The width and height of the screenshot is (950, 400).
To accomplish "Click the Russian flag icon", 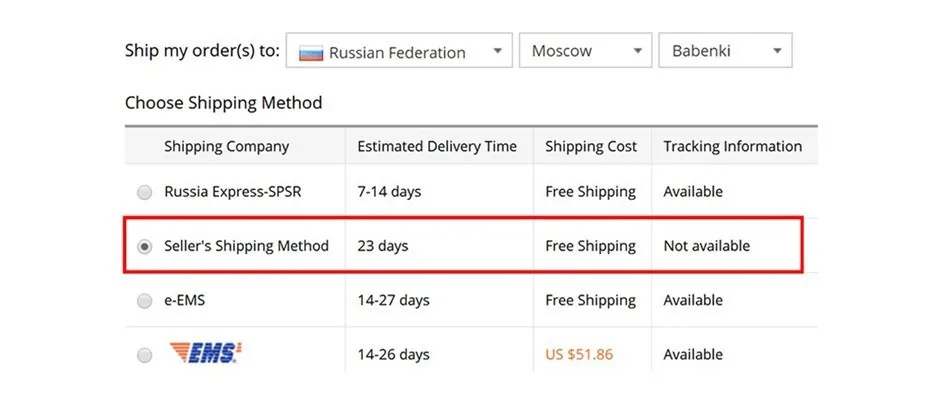I will (x=311, y=52).
